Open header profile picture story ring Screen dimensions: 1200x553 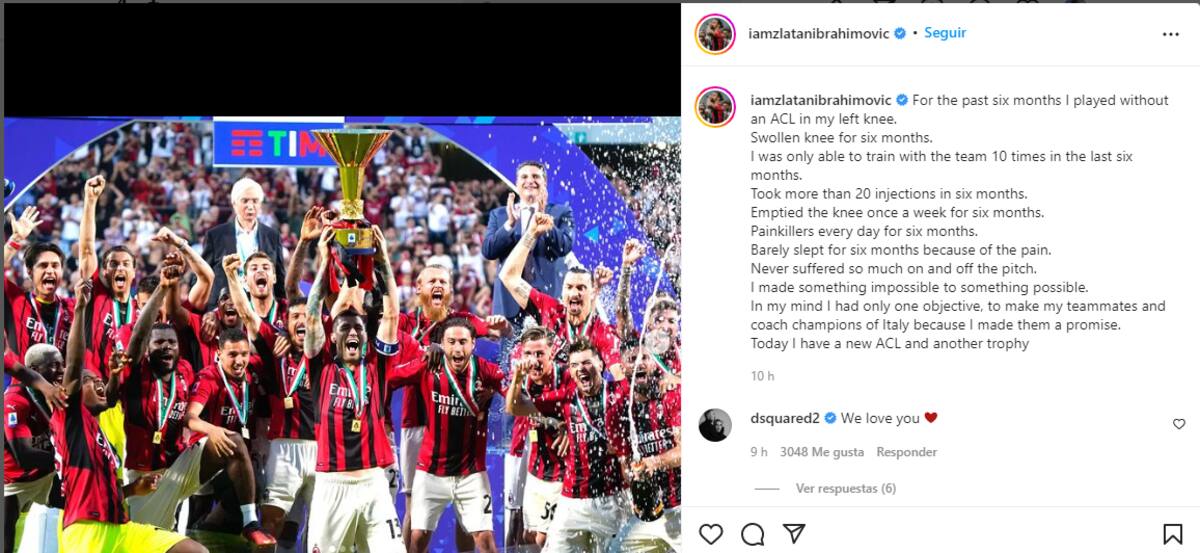point(715,34)
